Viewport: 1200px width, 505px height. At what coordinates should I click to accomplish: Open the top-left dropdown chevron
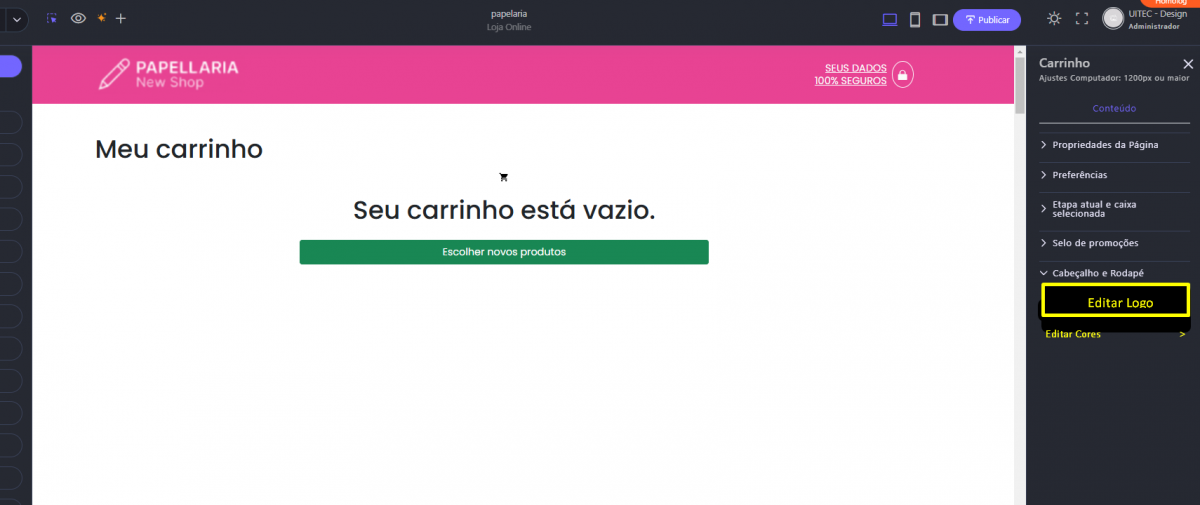click(x=17, y=19)
